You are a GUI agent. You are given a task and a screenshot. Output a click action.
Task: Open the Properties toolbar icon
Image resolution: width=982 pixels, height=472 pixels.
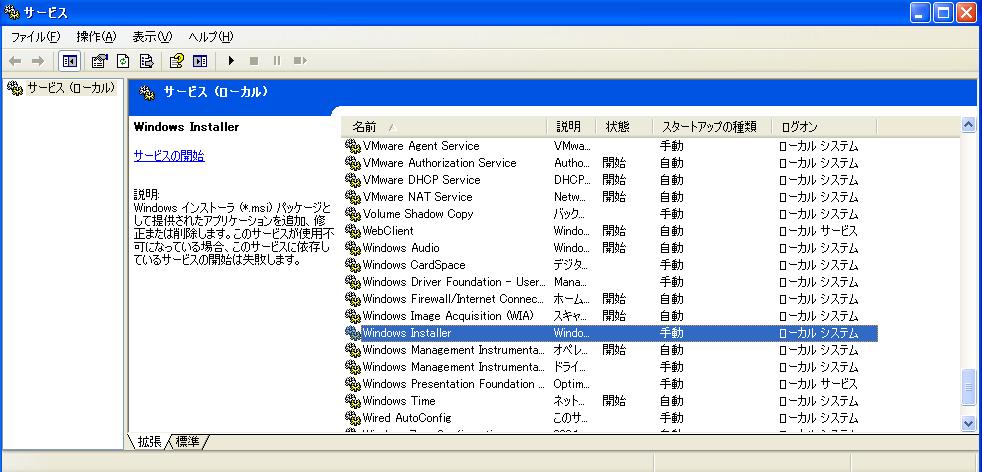100,61
